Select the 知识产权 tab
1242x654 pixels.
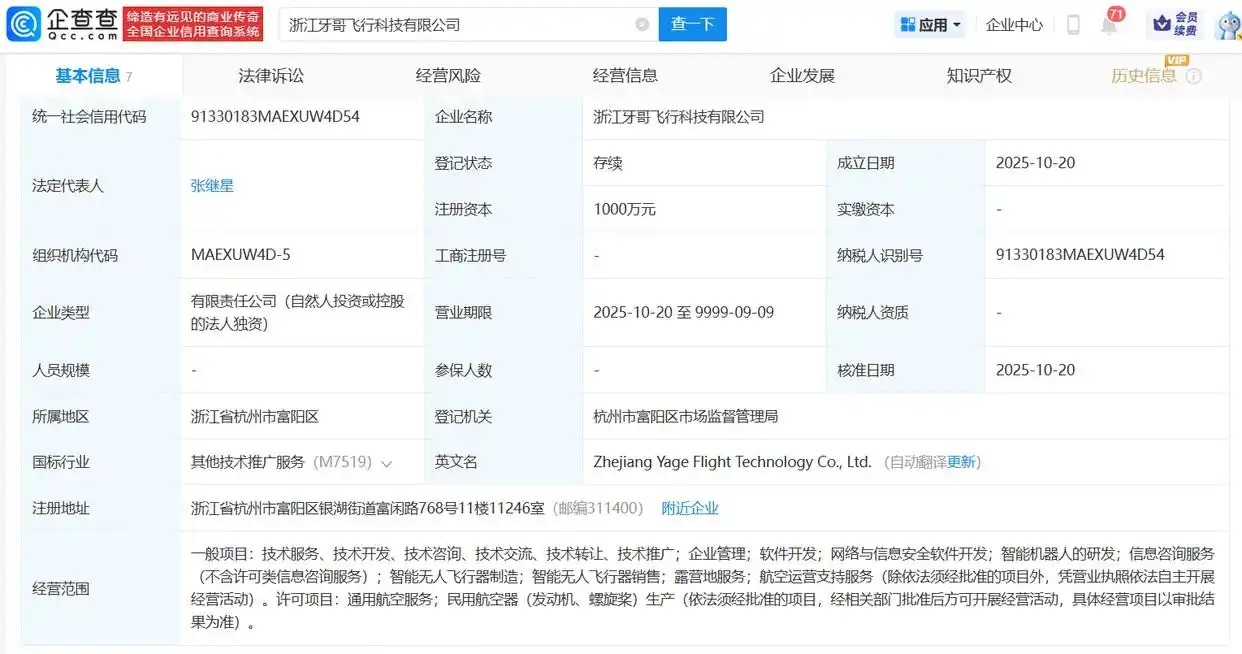(979, 76)
